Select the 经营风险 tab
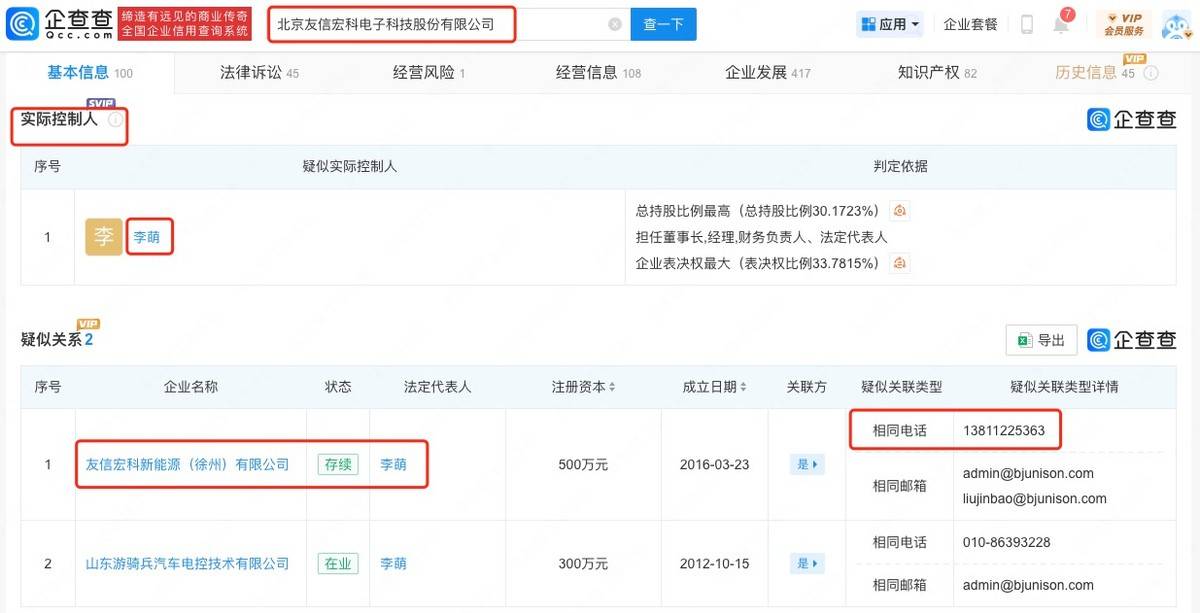The height and width of the screenshot is (613, 1200). pyautogui.click(x=429, y=73)
